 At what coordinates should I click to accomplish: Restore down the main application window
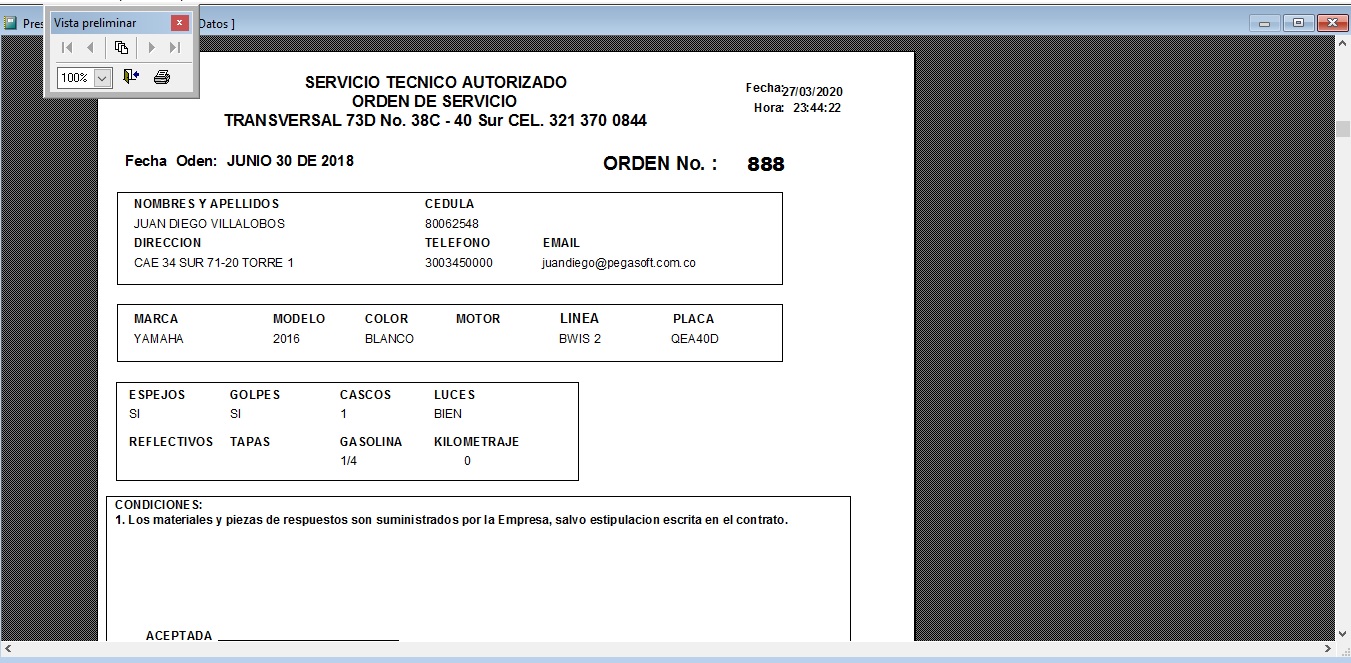coord(1298,23)
